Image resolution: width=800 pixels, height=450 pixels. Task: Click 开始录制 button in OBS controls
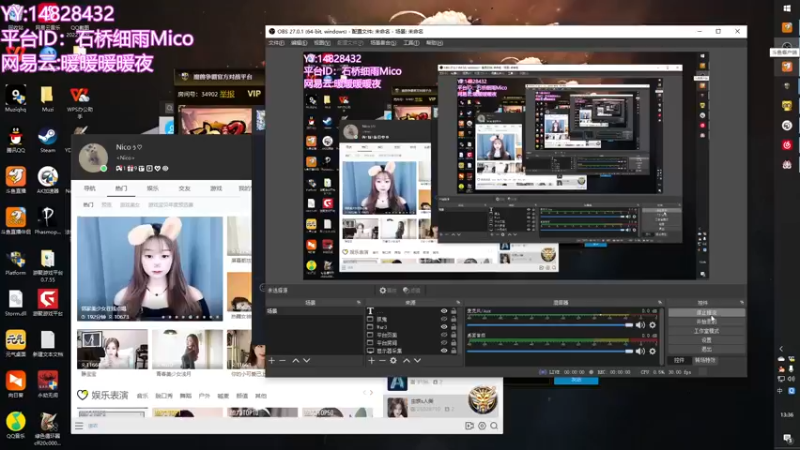(x=706, y=322)
